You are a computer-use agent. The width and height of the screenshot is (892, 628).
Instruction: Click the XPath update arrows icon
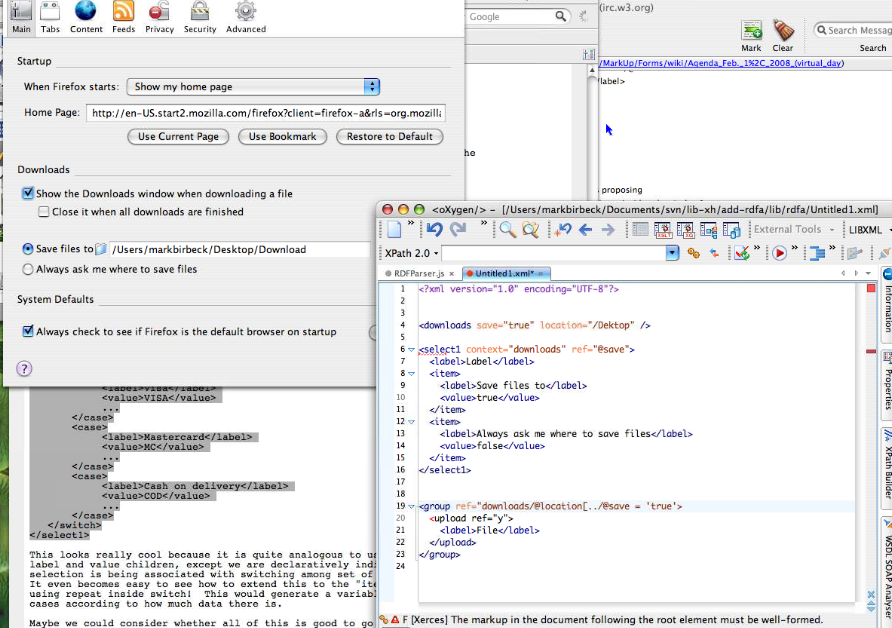[x=714, y=253]
